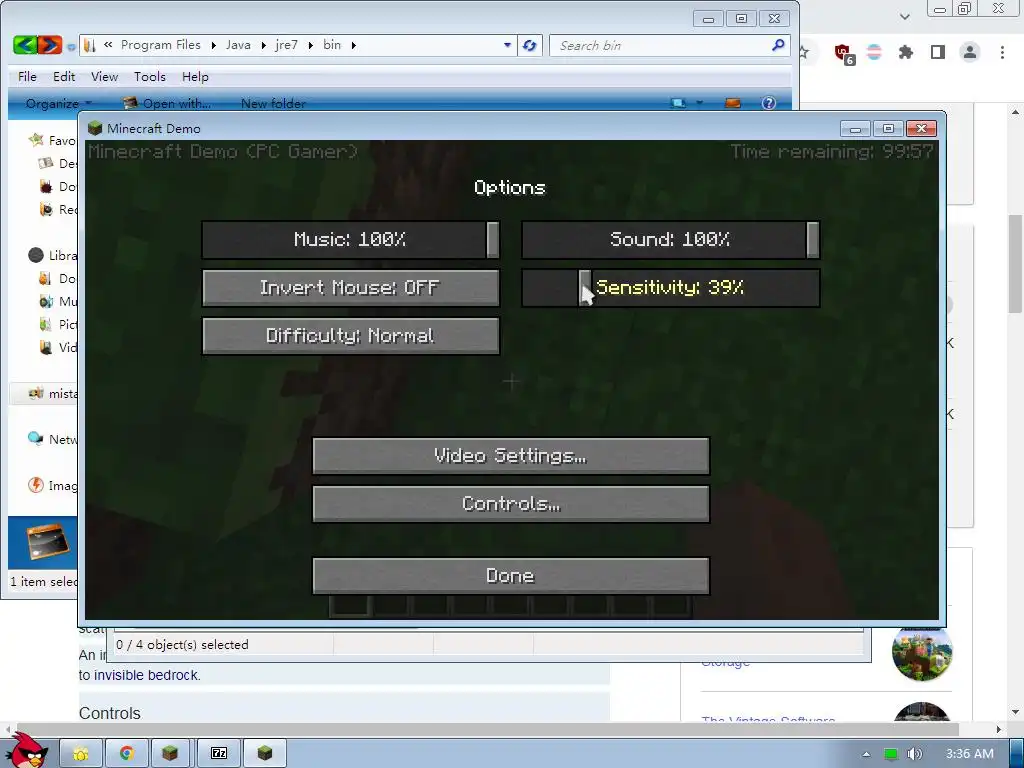Viewport: 1024px width, 768px height.
Task: Open the invisible bedrock link
Action: (147, 675)
